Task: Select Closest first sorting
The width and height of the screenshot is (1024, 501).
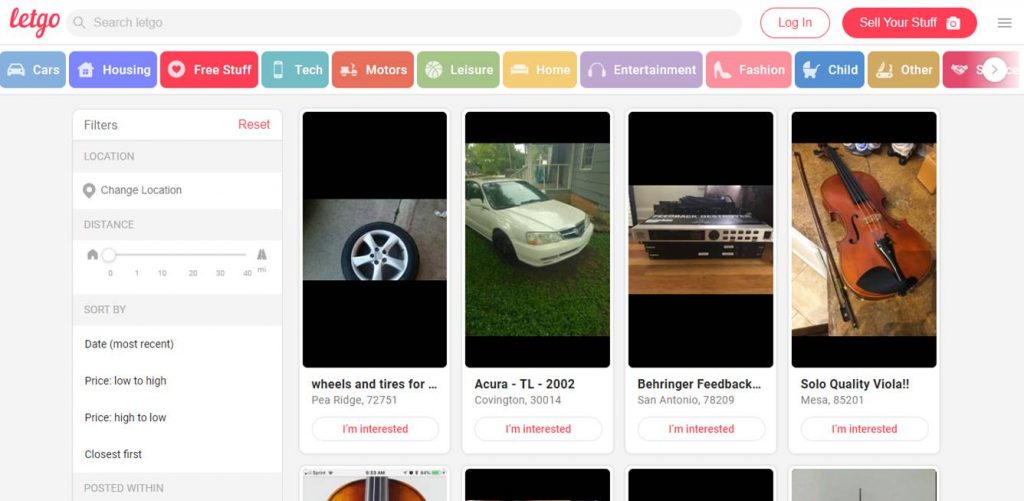Action: (113, 454)
